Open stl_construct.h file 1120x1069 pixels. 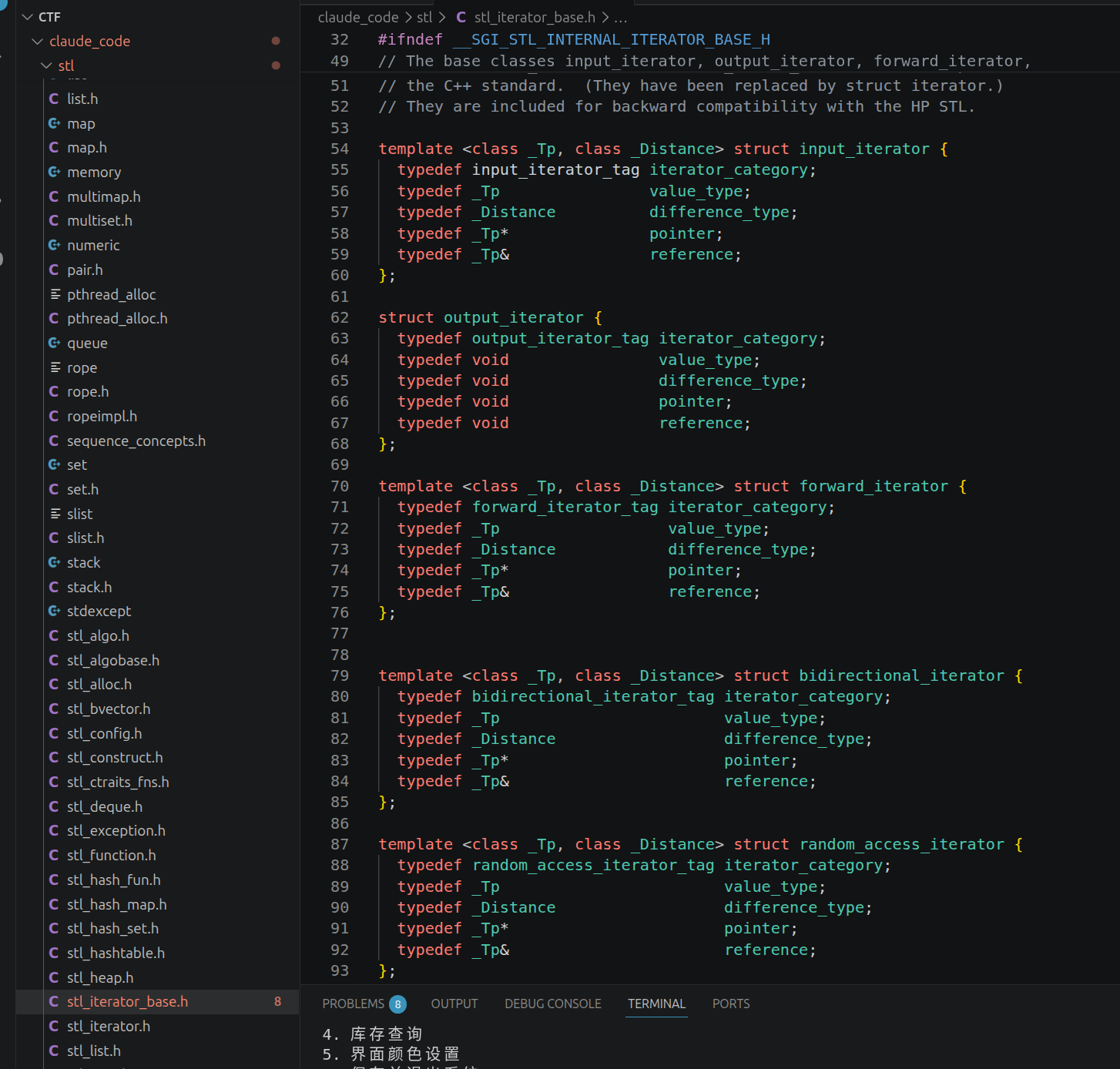point(115,757)
